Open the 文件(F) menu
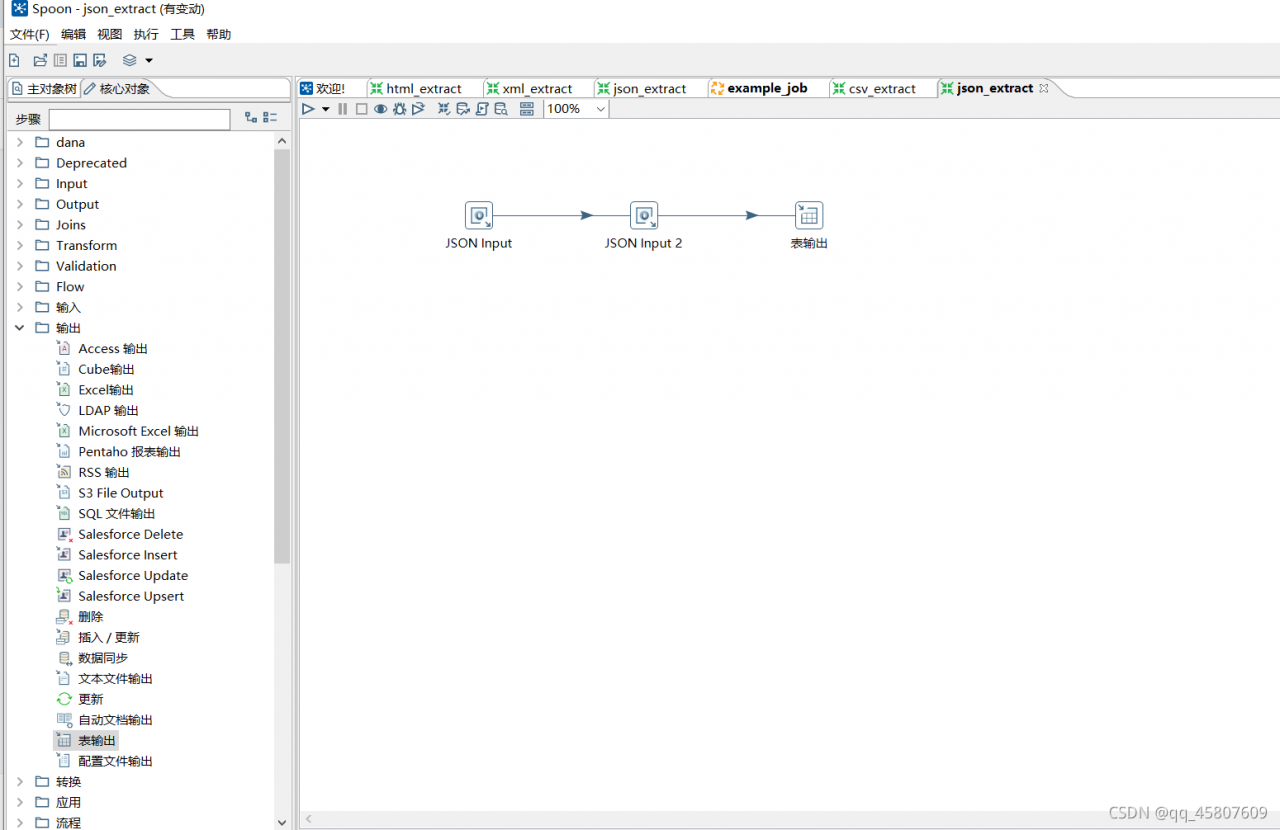 [x=30, y=34]
